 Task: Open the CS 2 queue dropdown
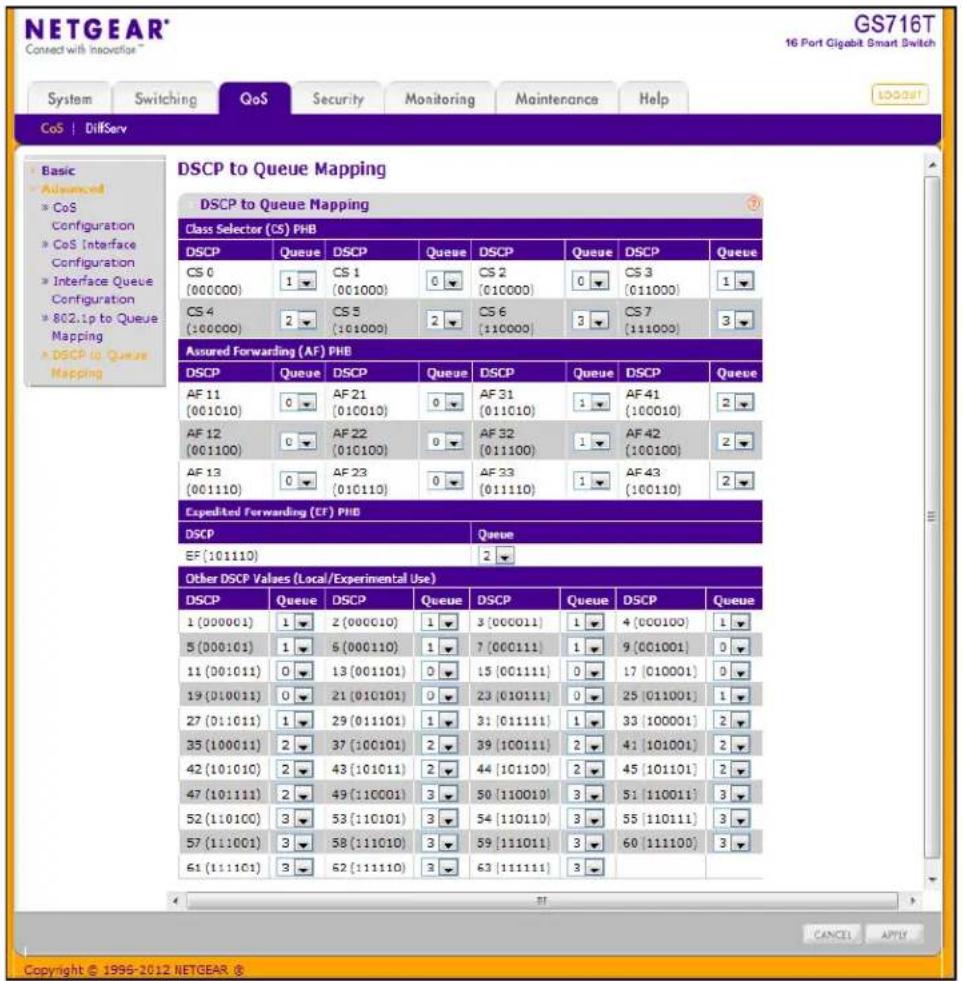[x=590, y=281]
